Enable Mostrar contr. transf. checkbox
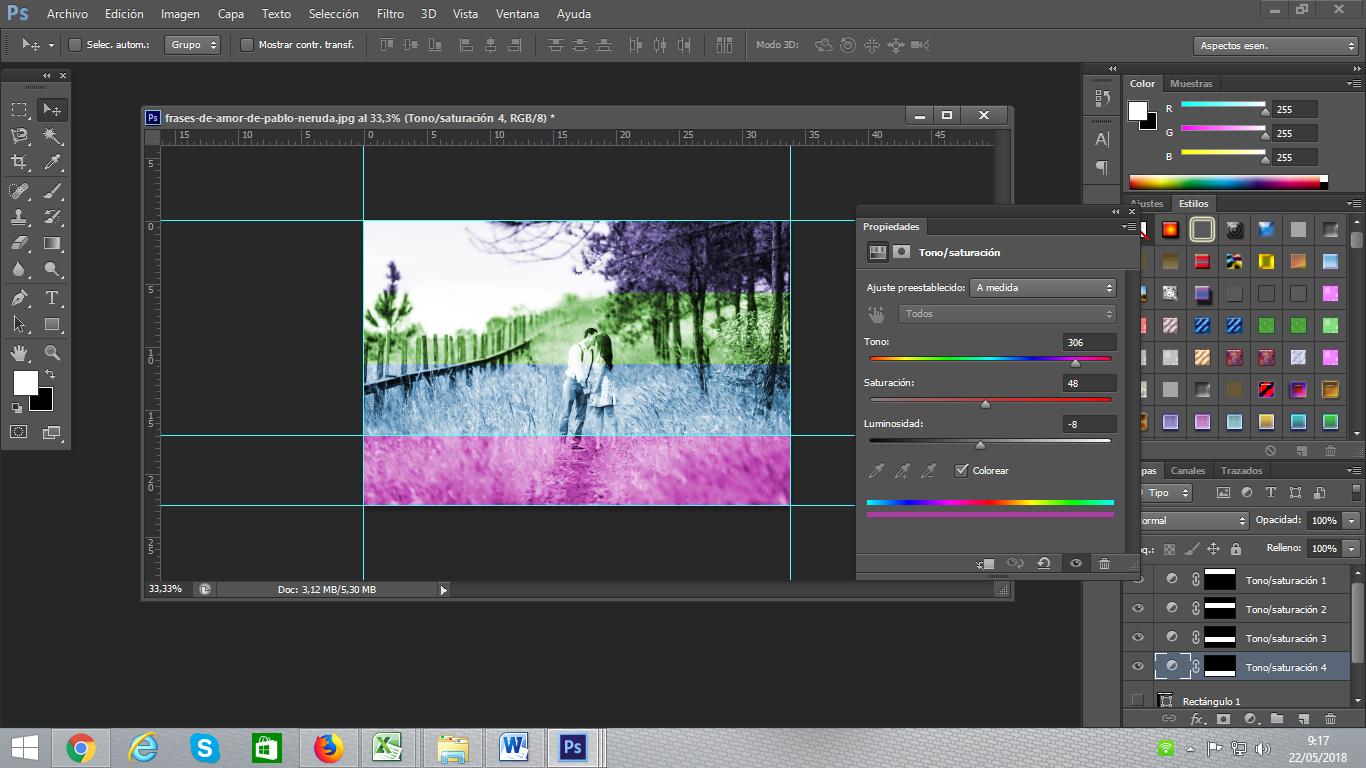 point(247,45)
